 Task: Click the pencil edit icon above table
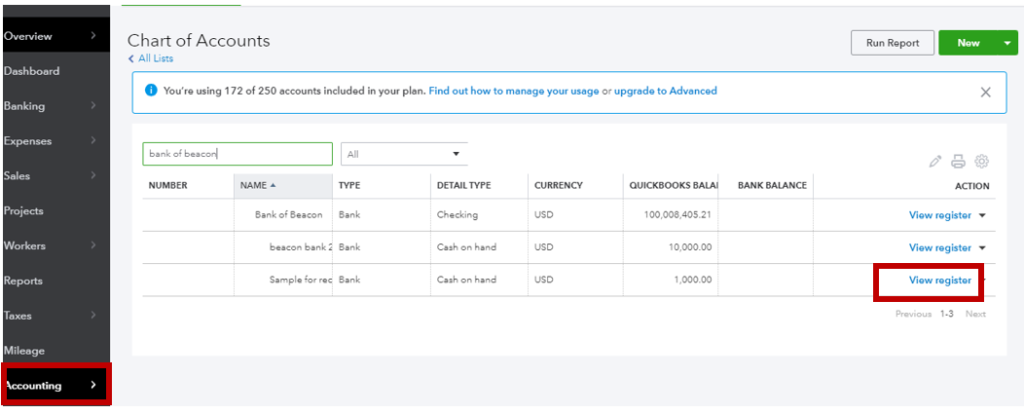tap(935, 161)
